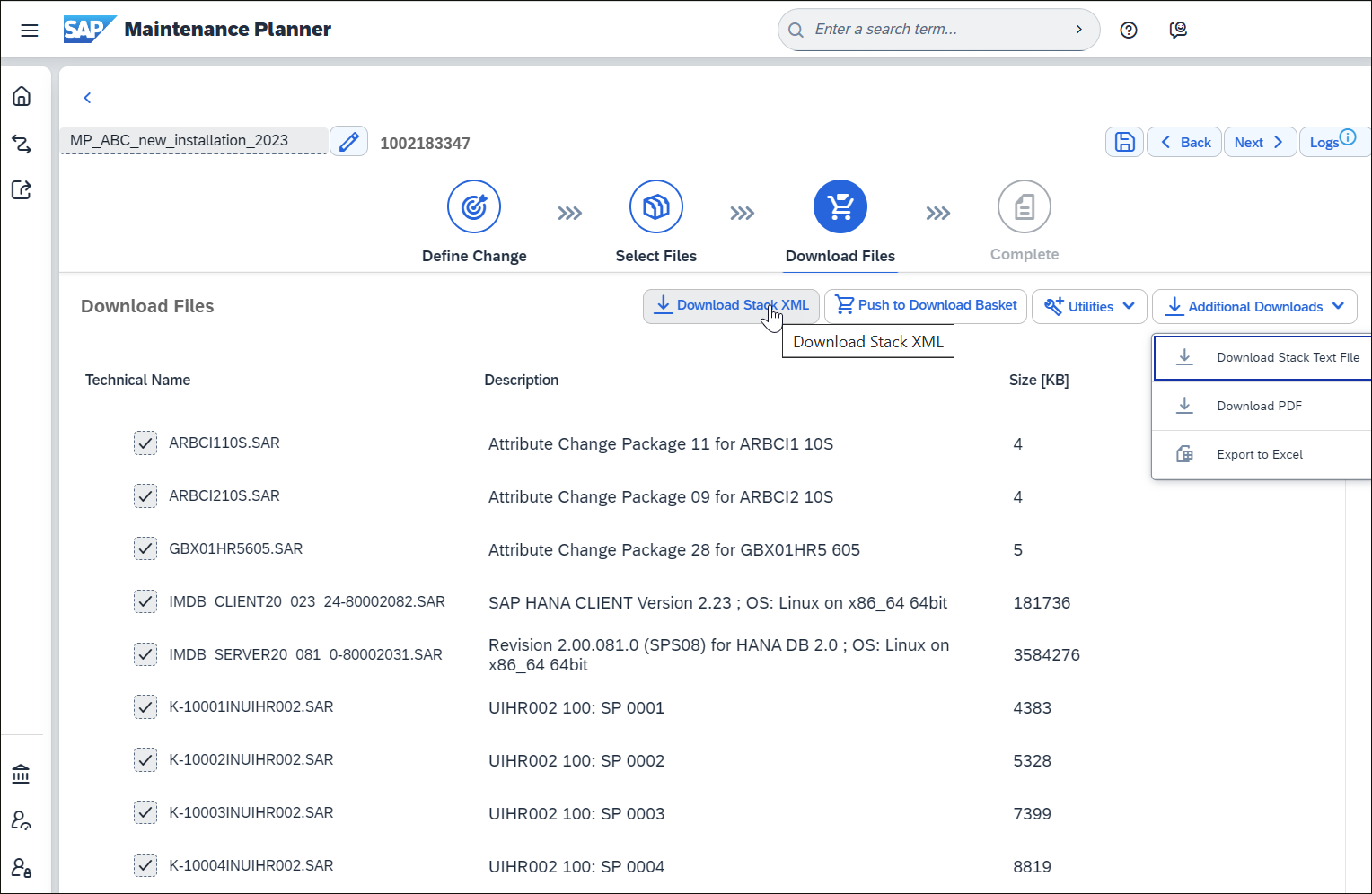The width and height of the screenshot is (1372, 894).
Task: Click Push to Download Basket
Action: click(926, 306)
